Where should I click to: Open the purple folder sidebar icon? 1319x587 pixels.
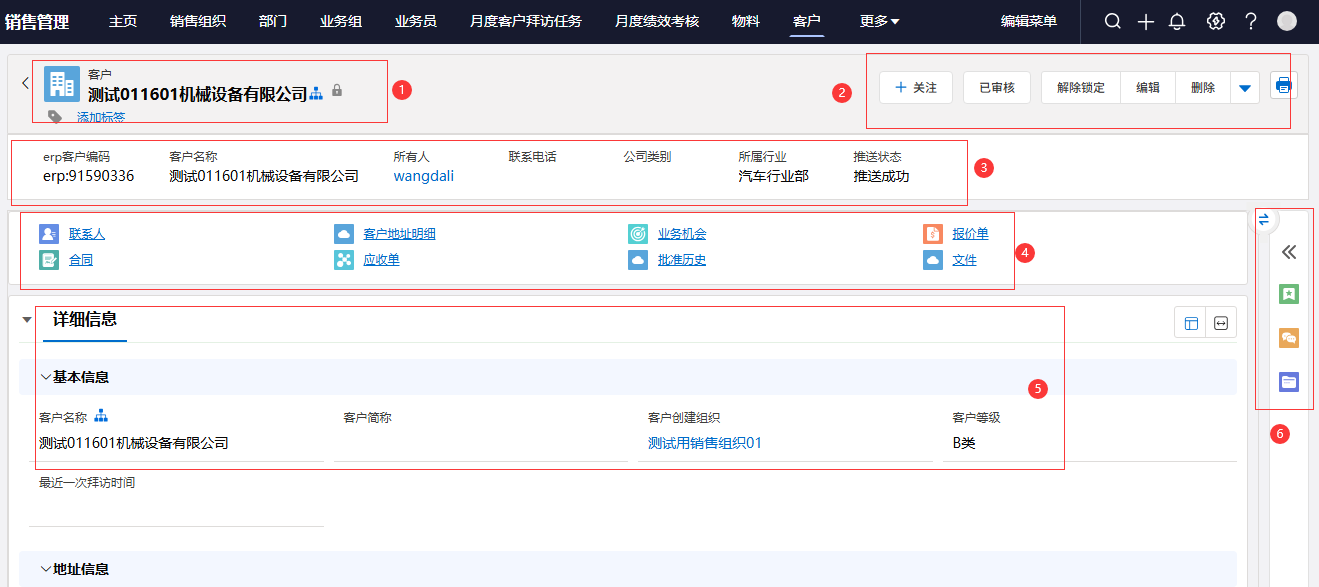[x=1289, y=381]
